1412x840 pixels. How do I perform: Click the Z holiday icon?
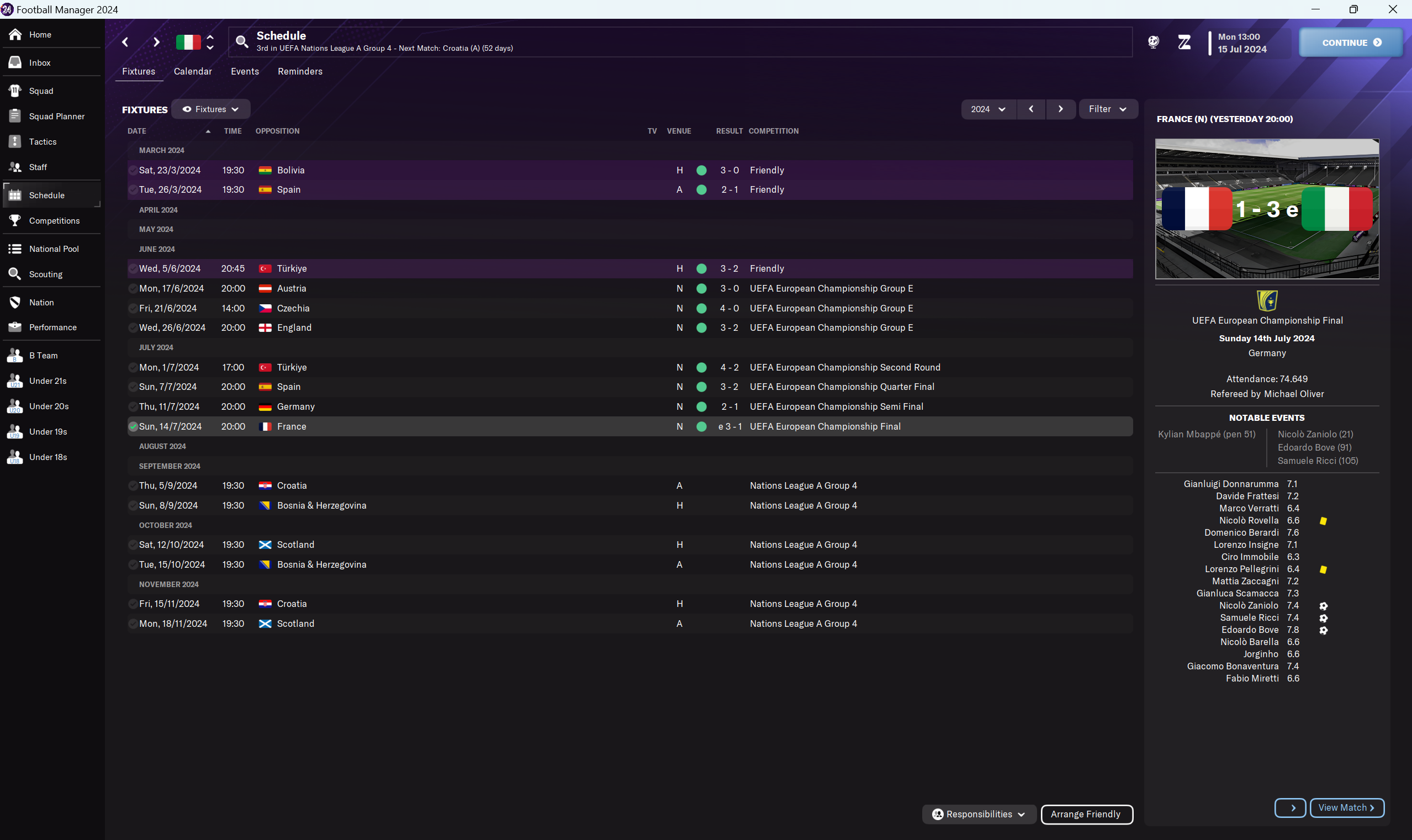(x=1184, y=42)
